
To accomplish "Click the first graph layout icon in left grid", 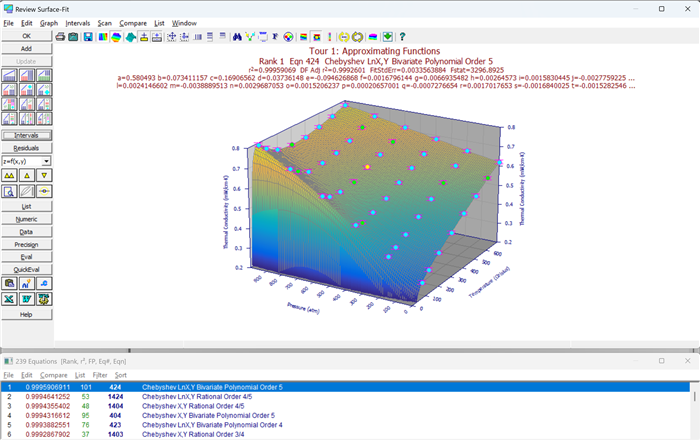I will click(9, 75).
